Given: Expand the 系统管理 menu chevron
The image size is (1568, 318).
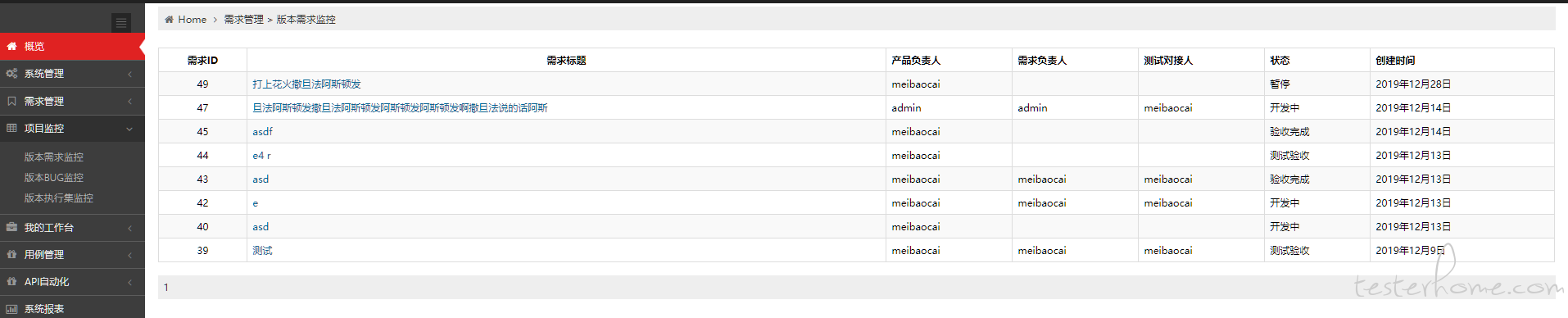Looking at the screenshot, I should click(129, 75).
